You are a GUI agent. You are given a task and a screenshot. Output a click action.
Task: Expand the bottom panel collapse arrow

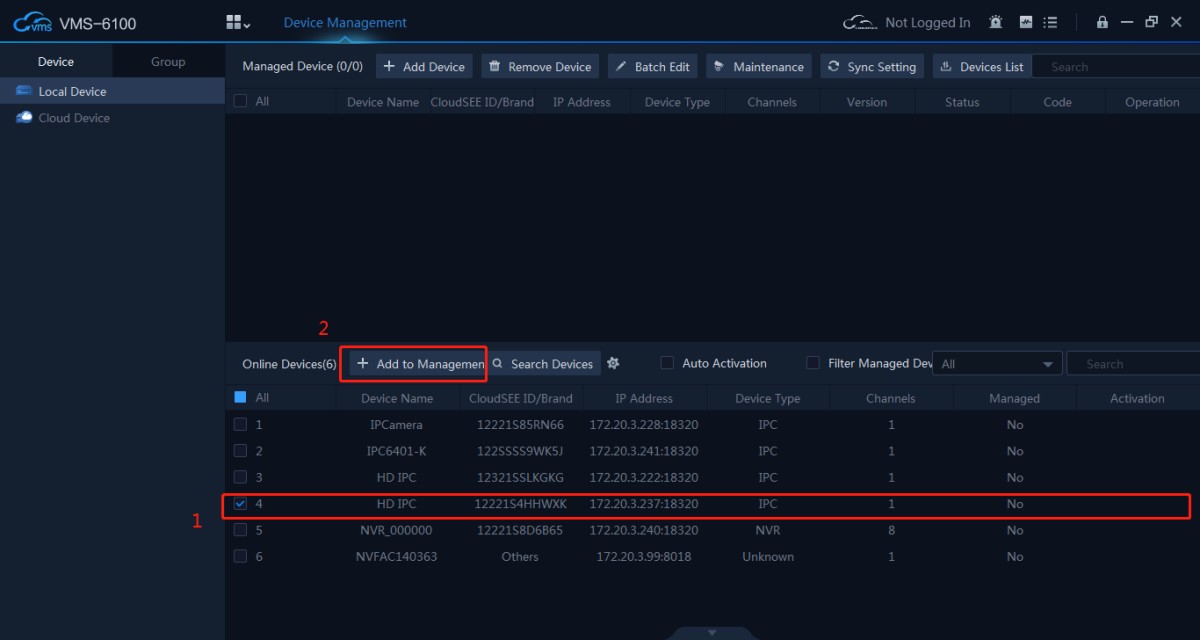(x=712, y=632)
